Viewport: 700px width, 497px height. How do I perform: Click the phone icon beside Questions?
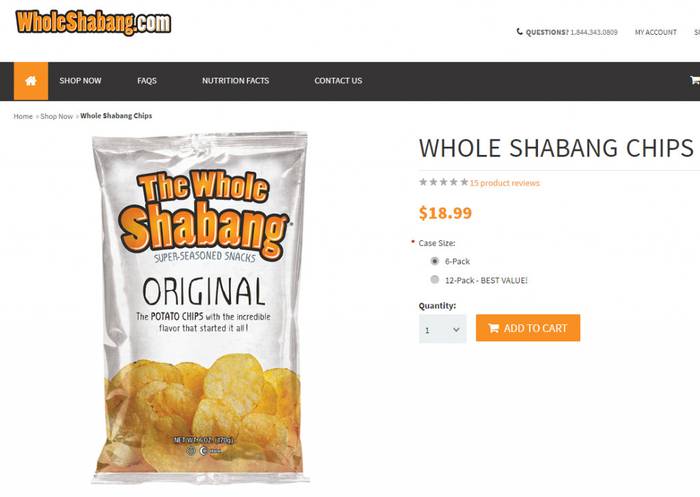click(x=519, y=32)
